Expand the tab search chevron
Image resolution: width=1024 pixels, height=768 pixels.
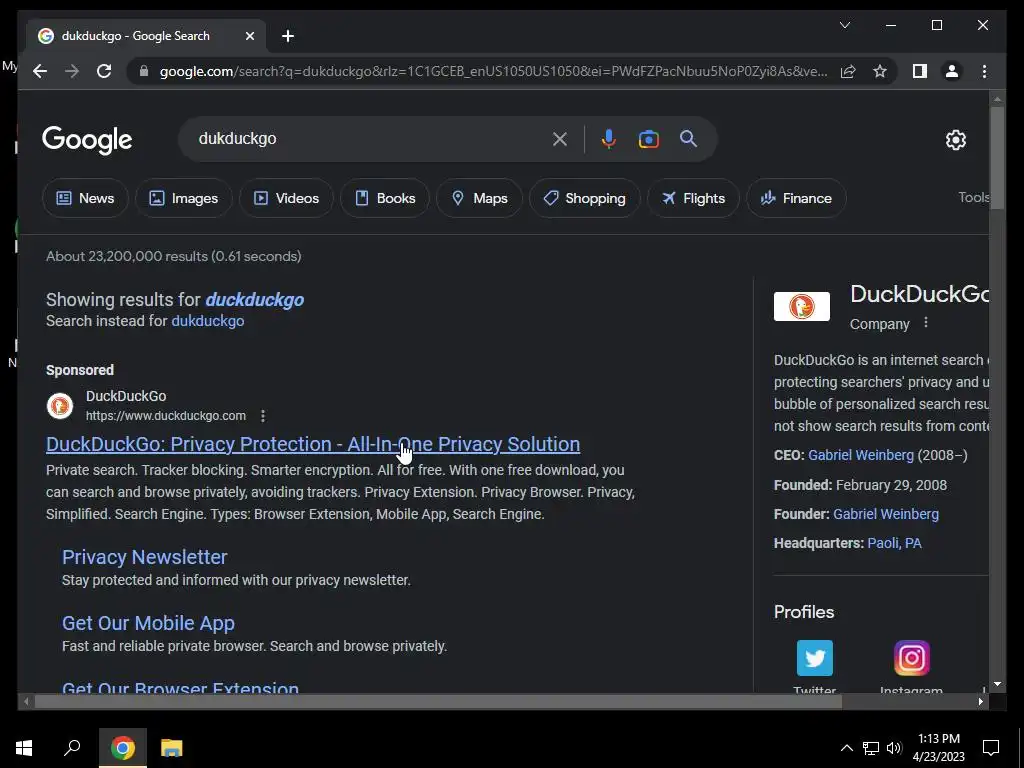(844, 25)
